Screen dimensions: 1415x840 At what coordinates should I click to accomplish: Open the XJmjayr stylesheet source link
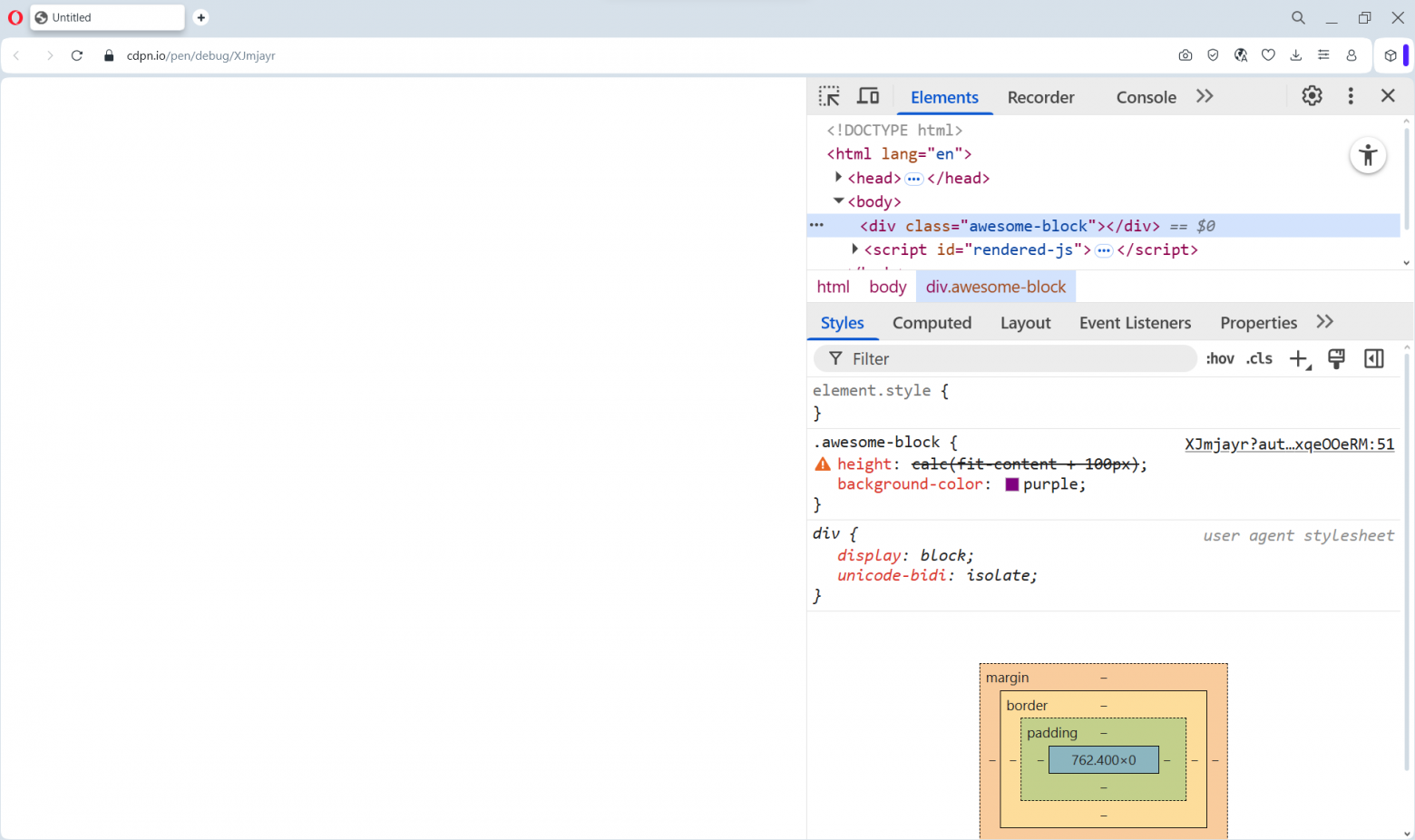[x=1289, y=444]
